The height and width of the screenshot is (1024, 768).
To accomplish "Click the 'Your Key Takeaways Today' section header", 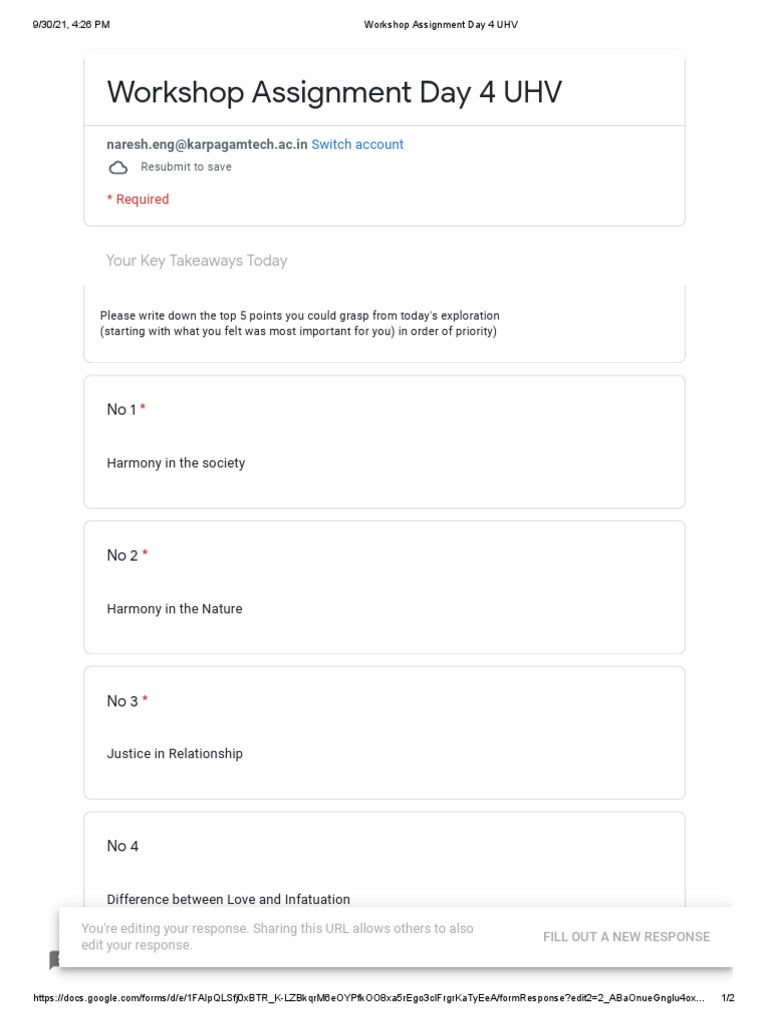I will click(x=197, y=261).
